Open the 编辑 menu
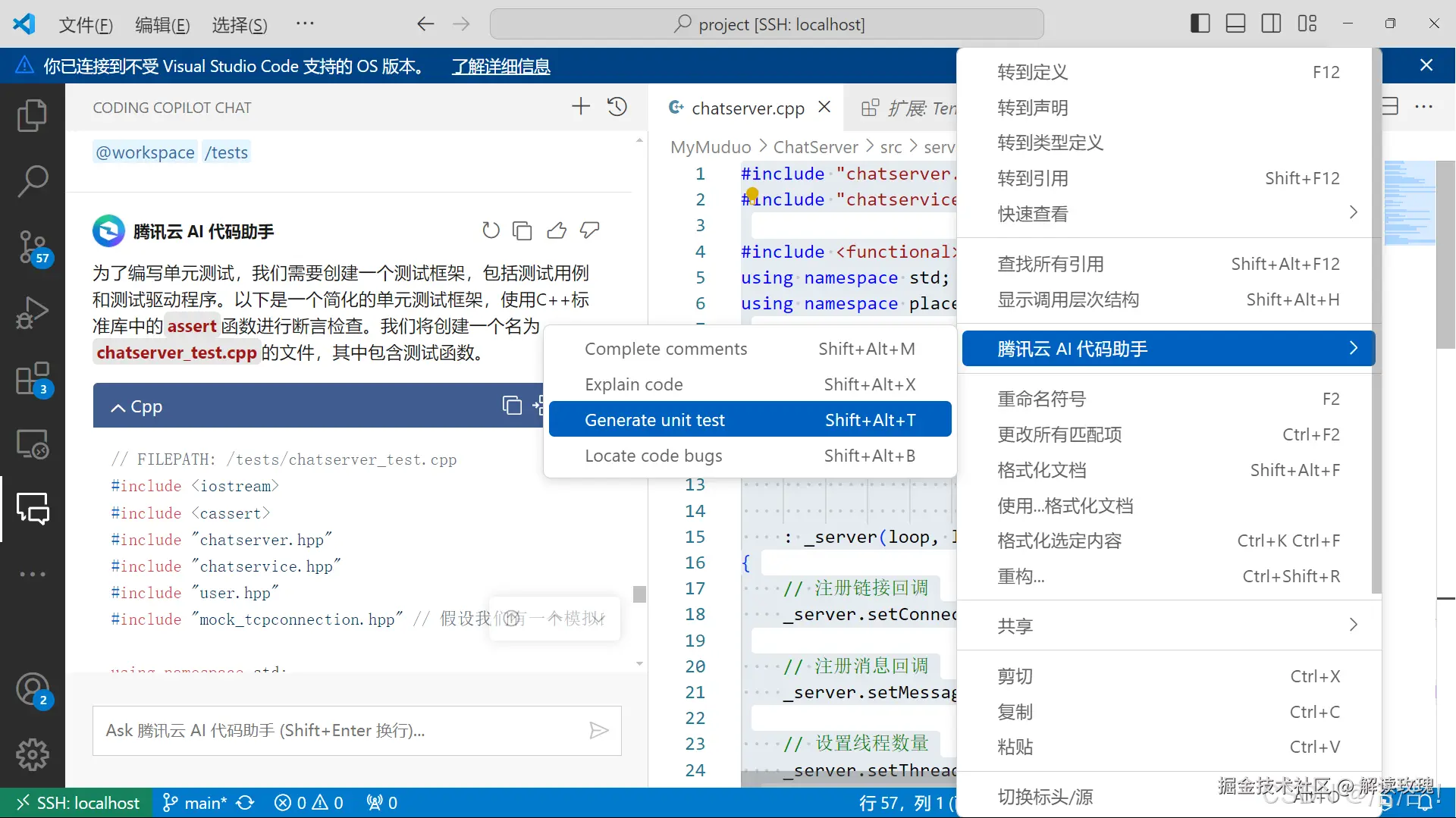 162,25
